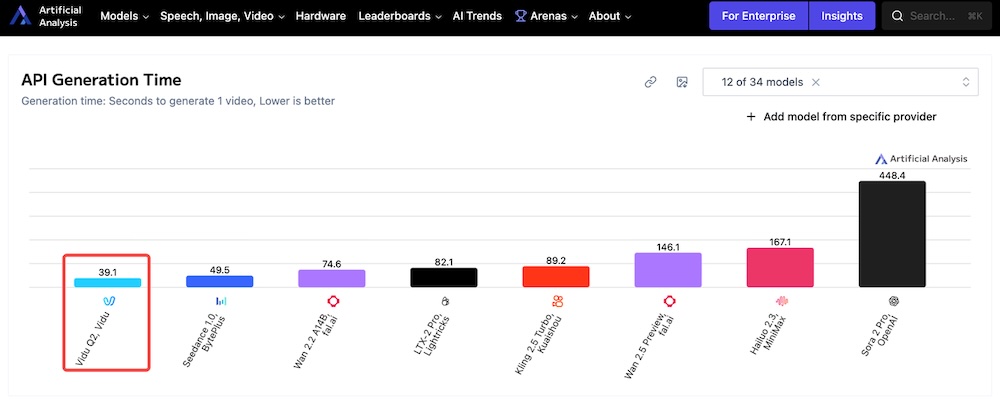The width and height of the screenshot is (1000, 408).
Task: Click the MiniMax logo under Hailuo bar
Action: point(781,300)
